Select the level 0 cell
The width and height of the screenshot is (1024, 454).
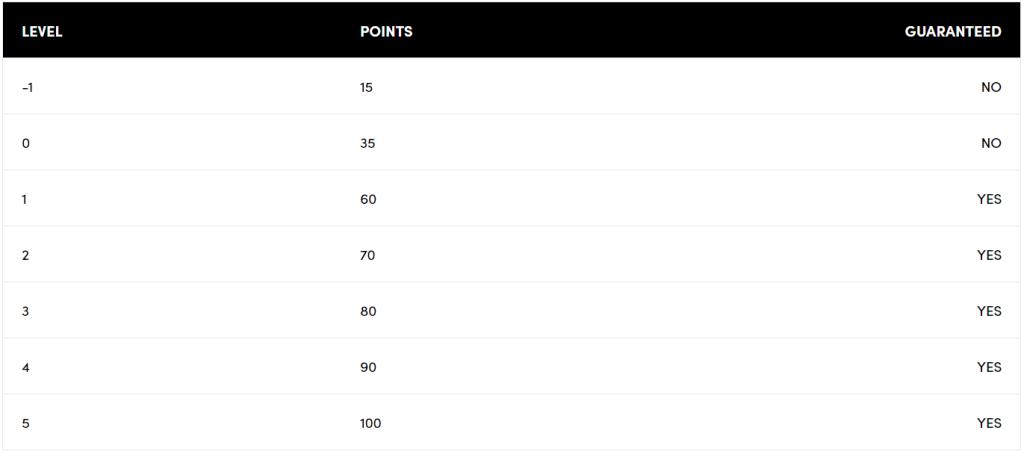[x=26, y=144]
